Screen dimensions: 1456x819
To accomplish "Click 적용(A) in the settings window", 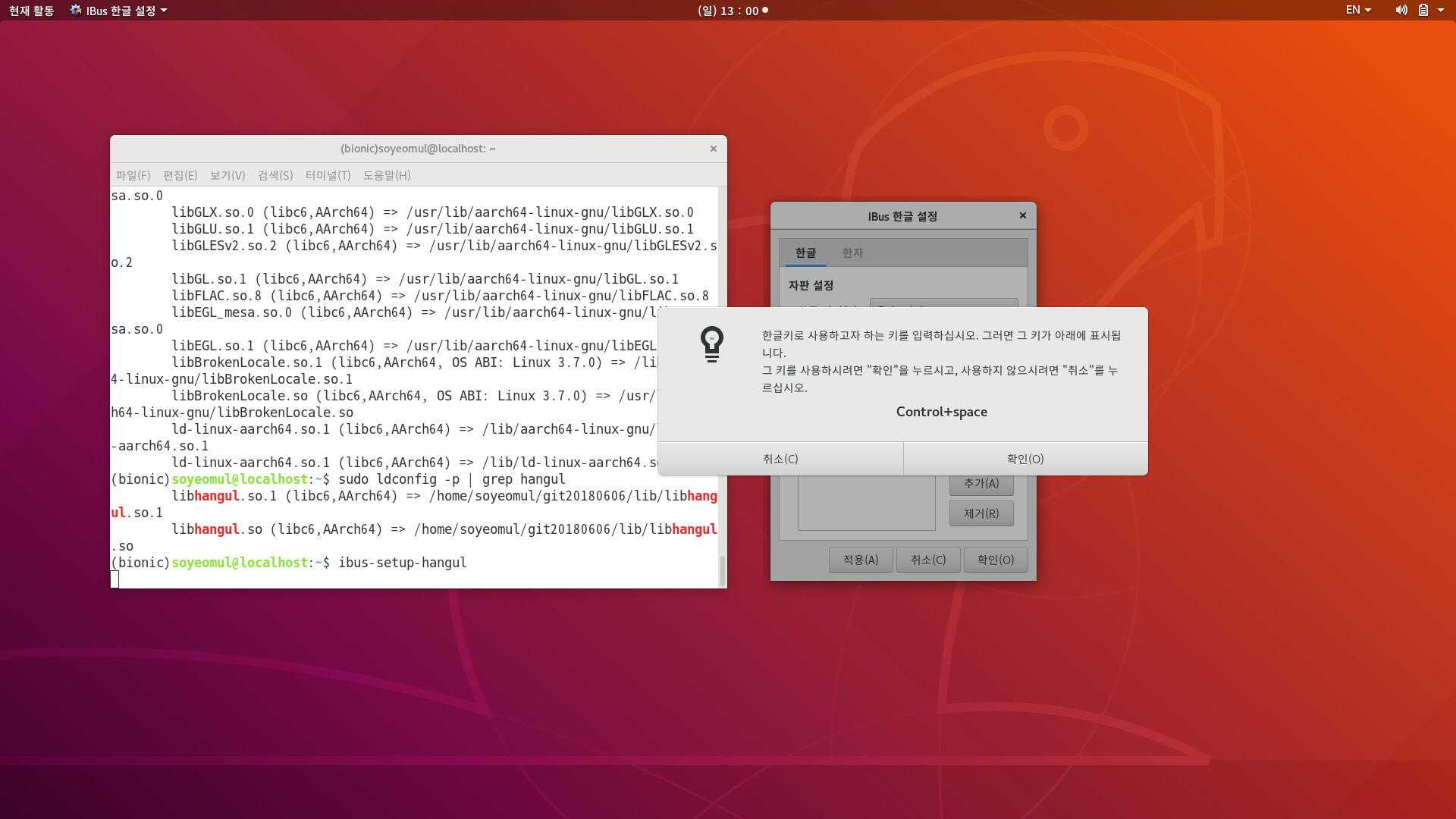I will point(861,560).
